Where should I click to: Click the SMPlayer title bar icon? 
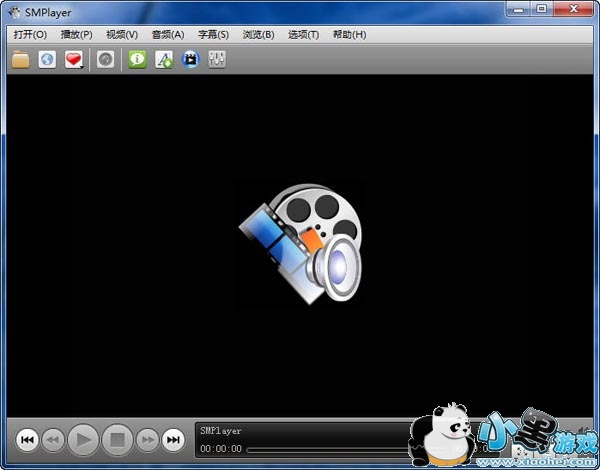(14, 13)
